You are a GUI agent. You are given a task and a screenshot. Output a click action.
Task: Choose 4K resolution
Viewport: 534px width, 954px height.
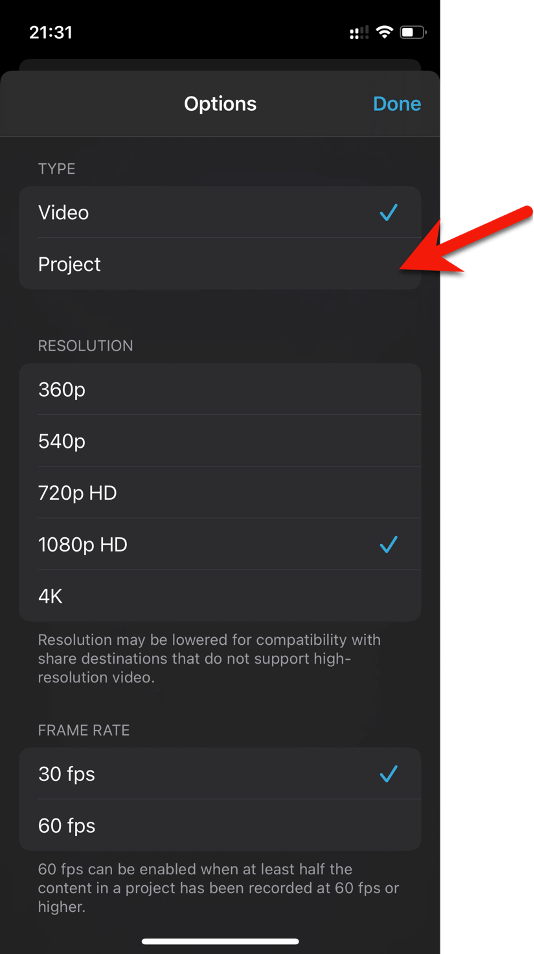220,596
